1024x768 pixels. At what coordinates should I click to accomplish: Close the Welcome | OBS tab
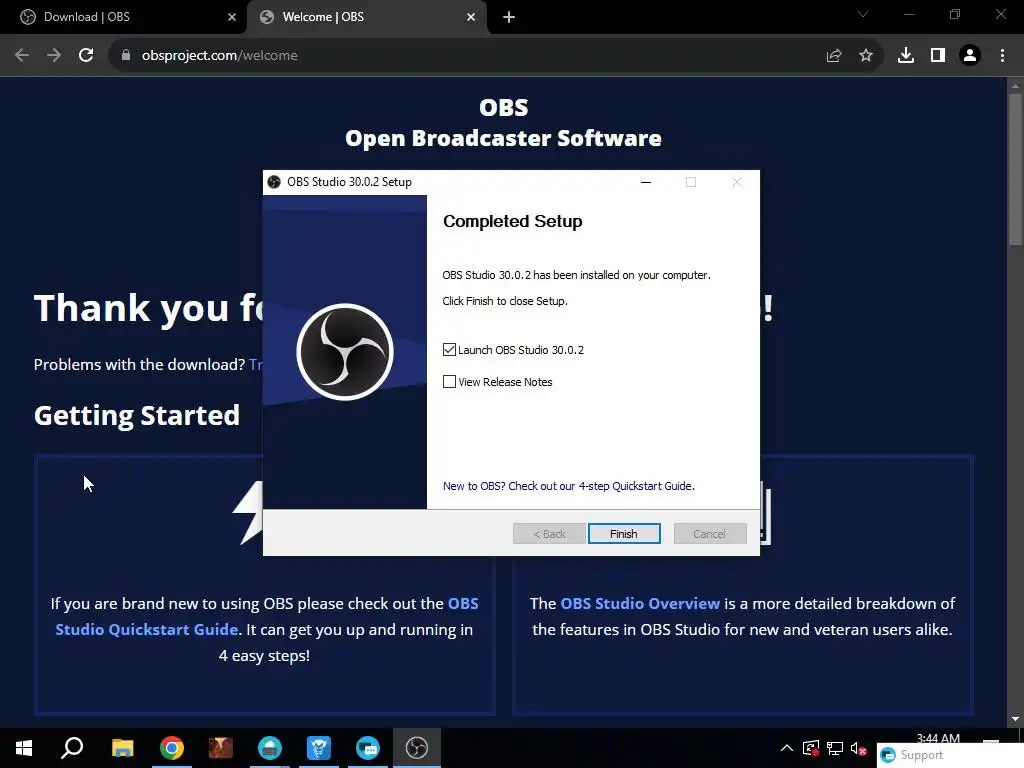pyautogui.click(x=471, y=17)
